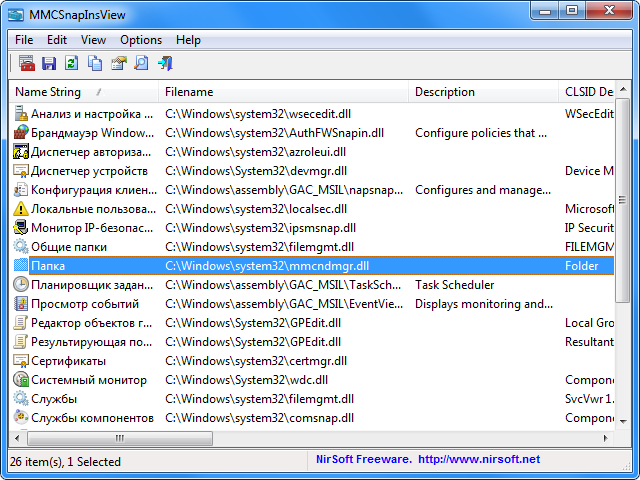
Task: Click the vertical scrollbar thumb
Action: tap(623, 200)
